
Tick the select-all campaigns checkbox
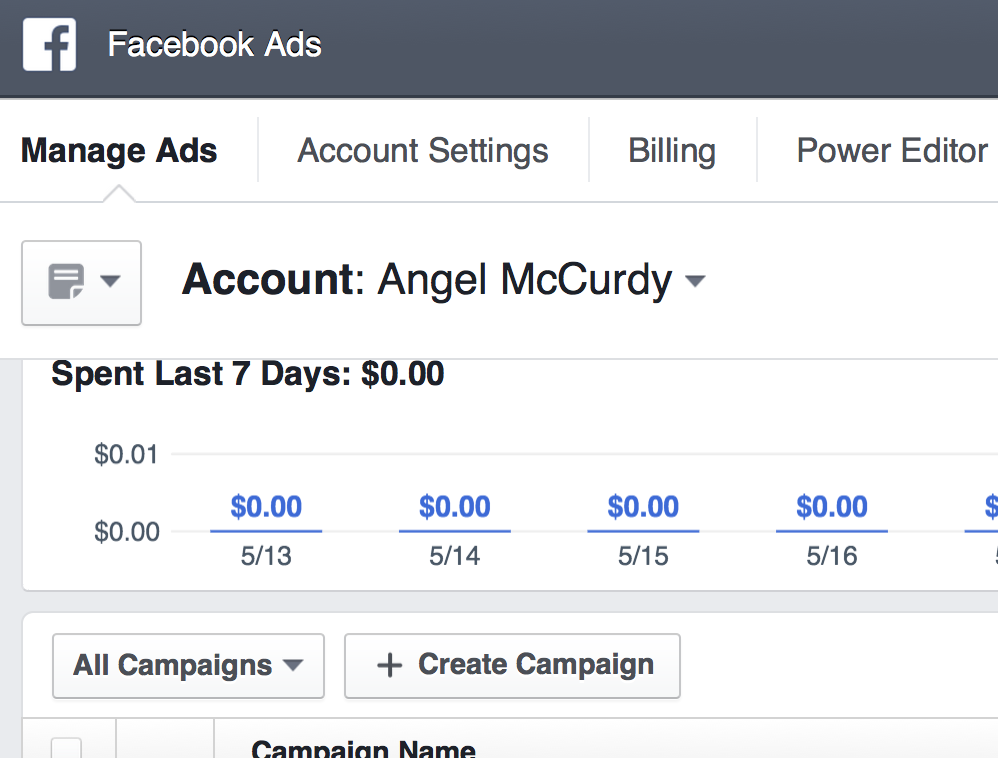pos(66,748)
